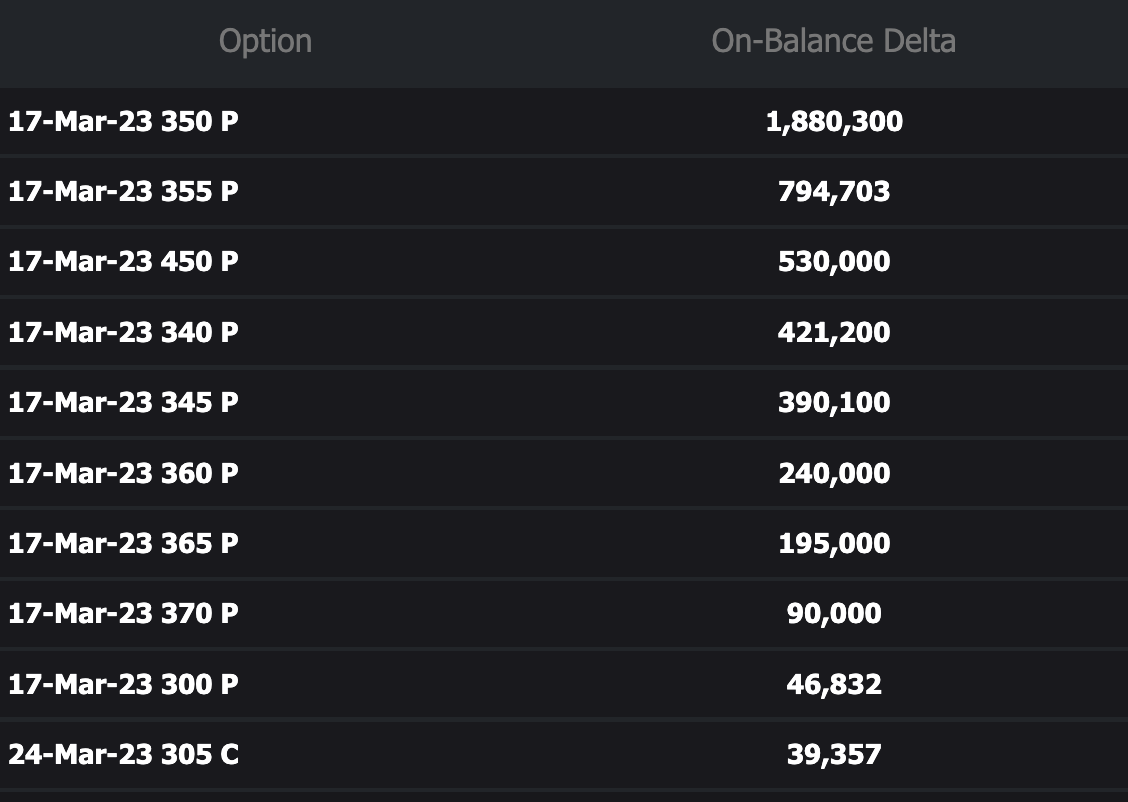Click the 17-Mar-23 360 P option
The width and height of the screenshot is (1128, 802).
pos(124,473)
